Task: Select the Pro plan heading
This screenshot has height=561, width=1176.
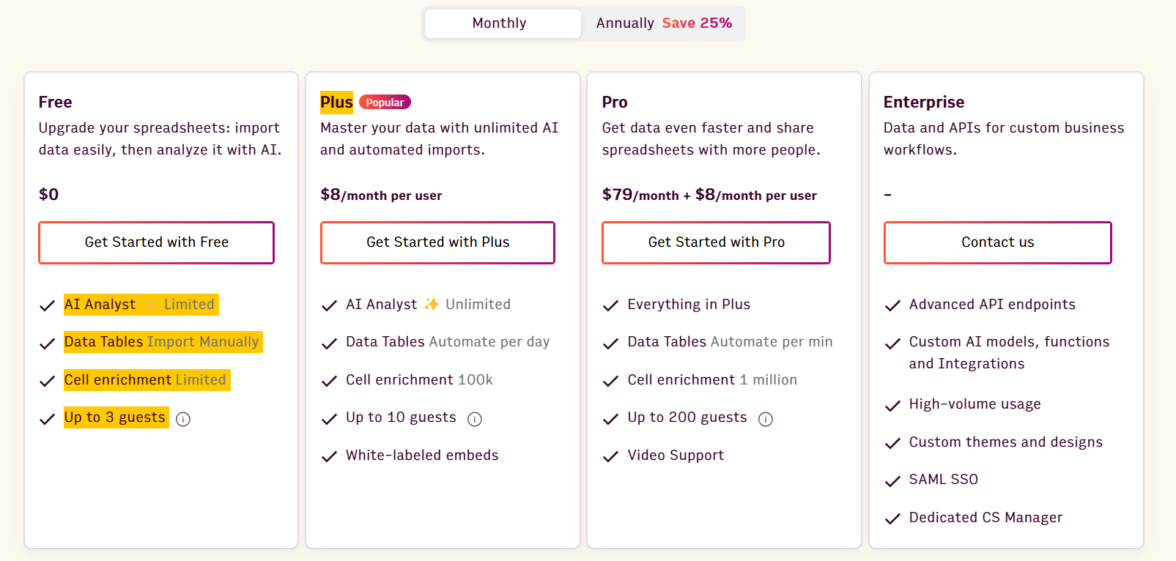Action: (x=615, y=102)
